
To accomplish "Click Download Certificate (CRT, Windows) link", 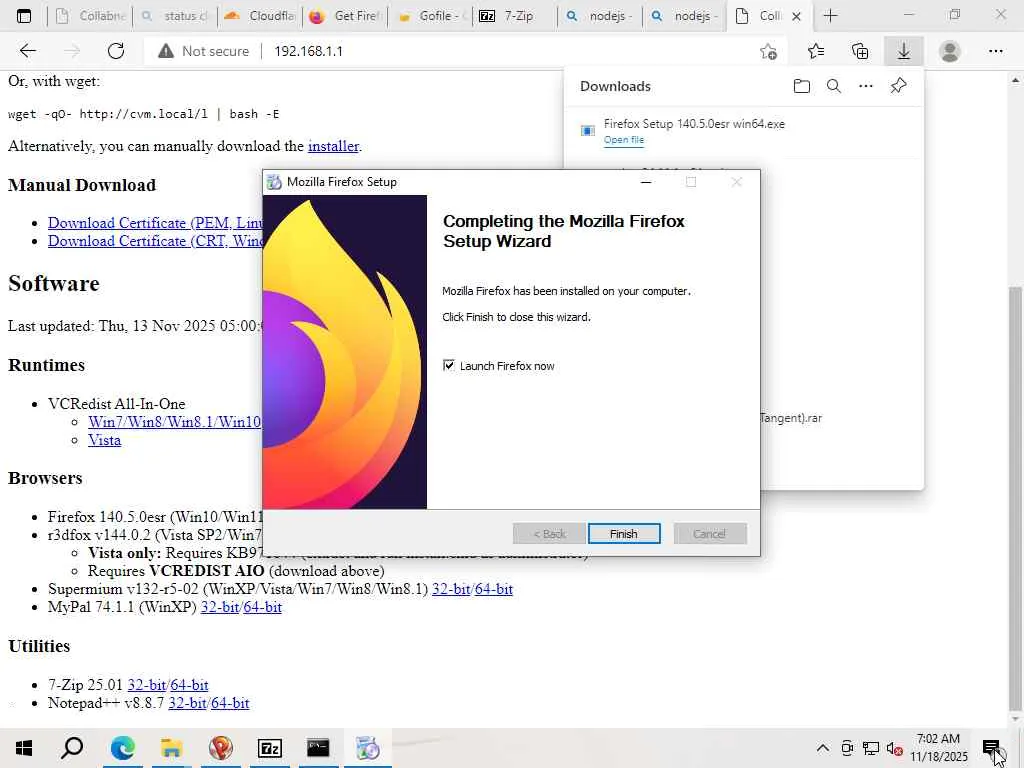I will [155, 241].
